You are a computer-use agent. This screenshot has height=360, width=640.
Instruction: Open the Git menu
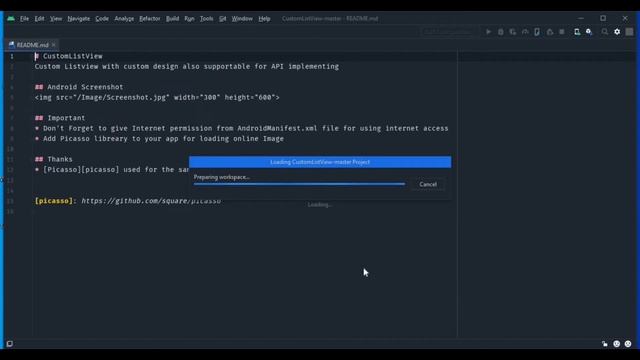pyautogui.click(x=222, y=19)
